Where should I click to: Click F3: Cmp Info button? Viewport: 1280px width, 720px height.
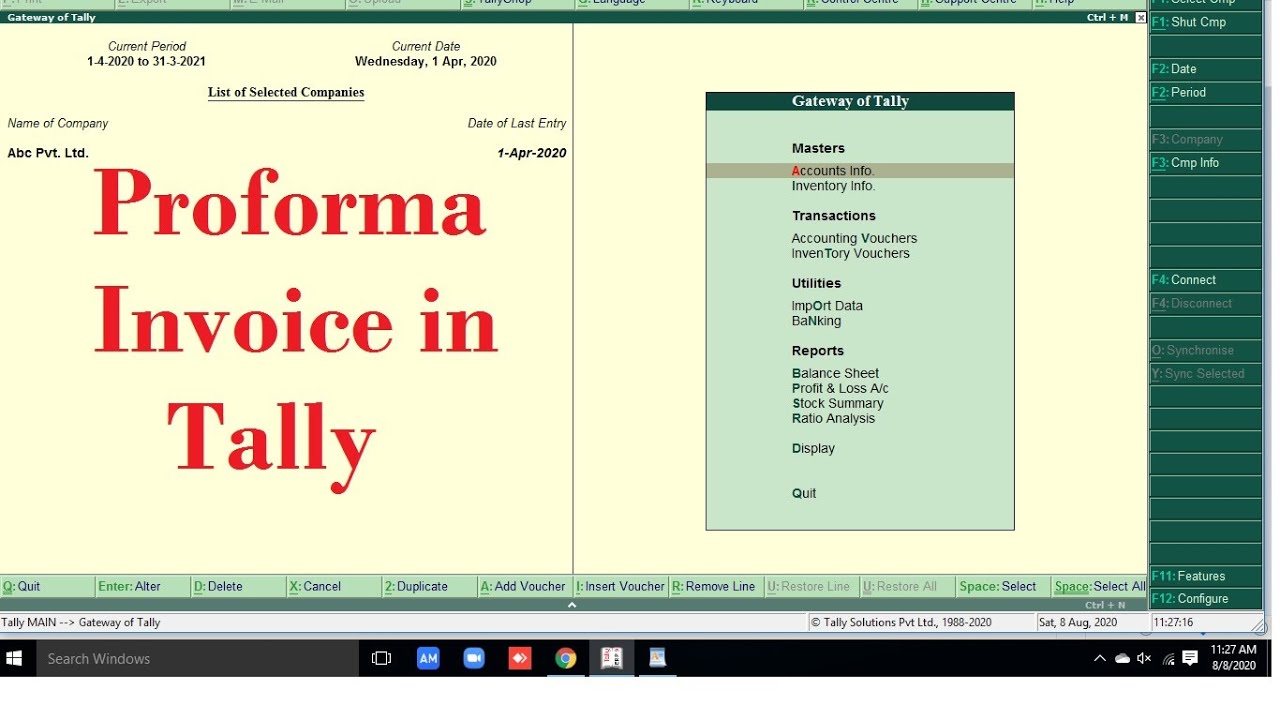pos(1205,162)
